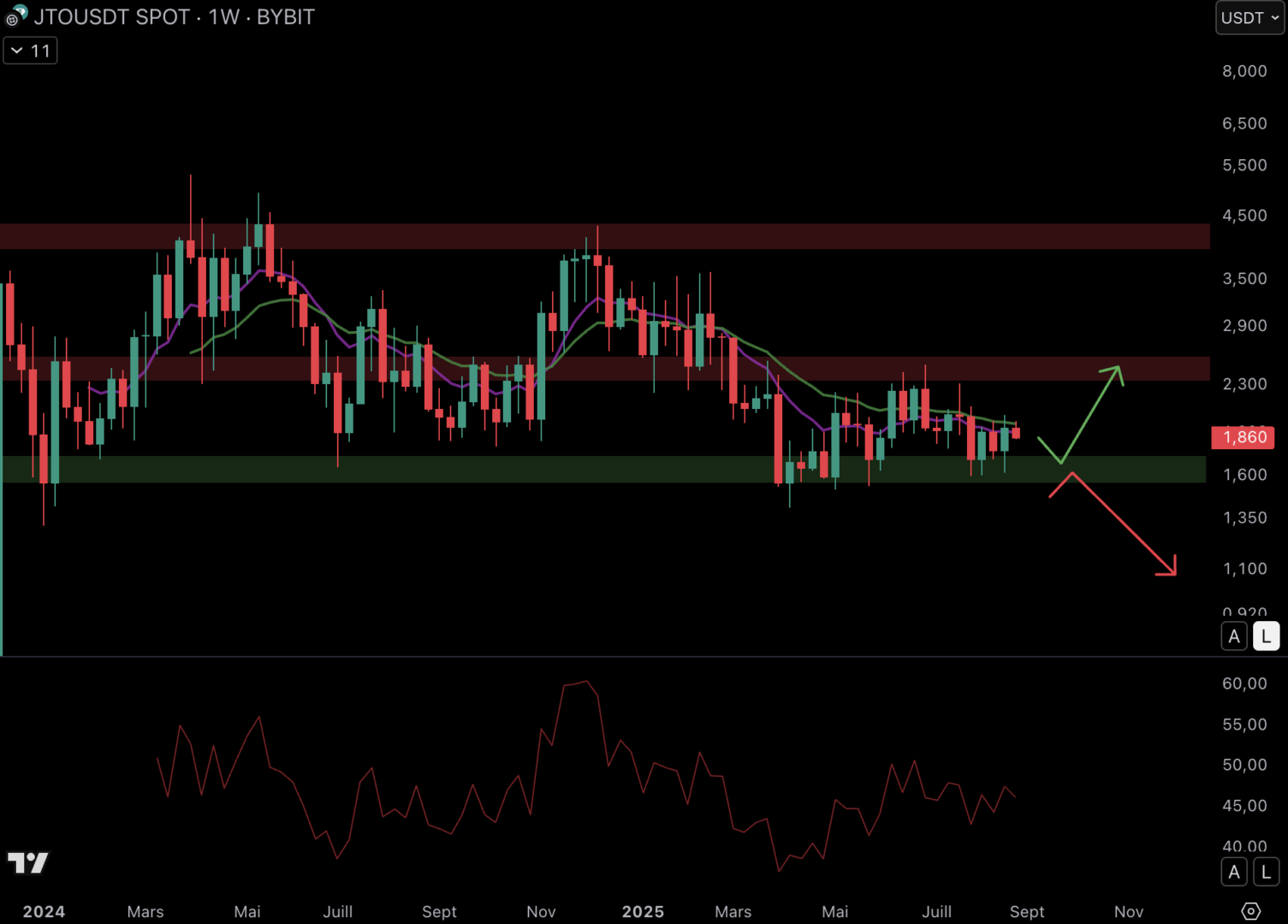The height and width of the screenshot is (924, 1288).
Task: Click the 45,00 RSI axis label
Action: pos(1244,806)
